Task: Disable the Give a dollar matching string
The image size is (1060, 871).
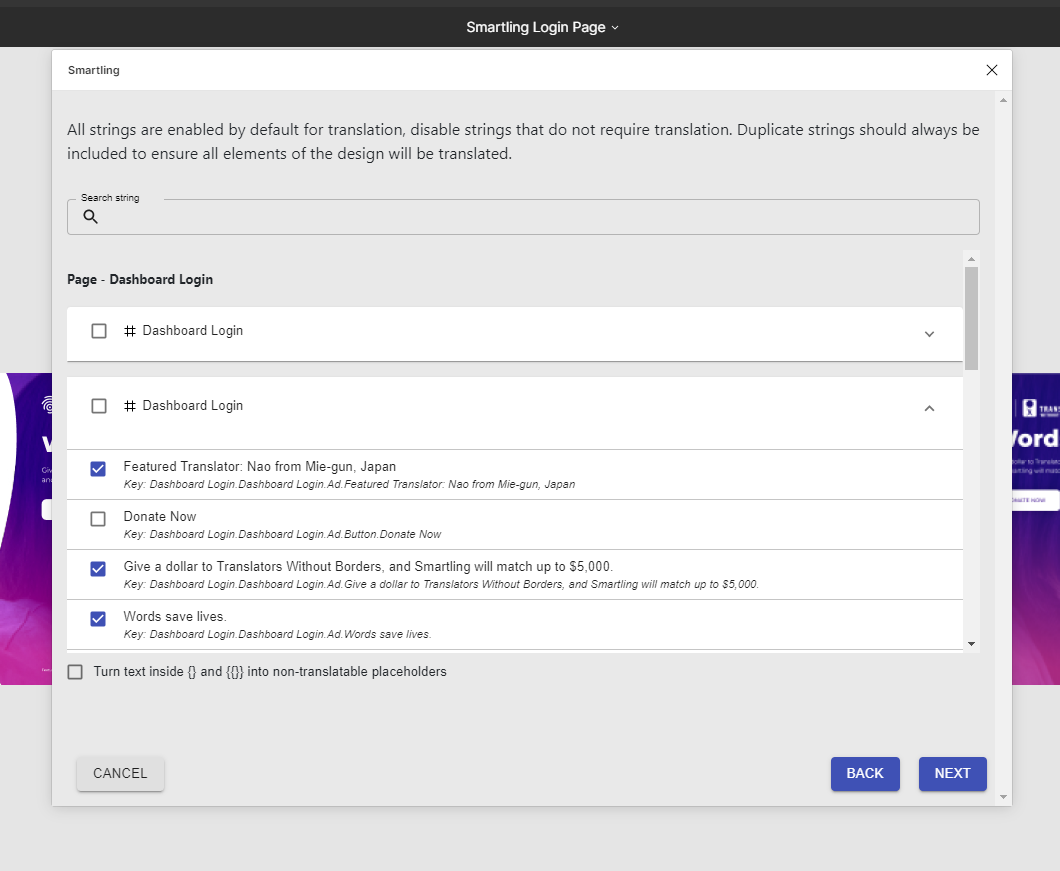Action: click(98, 568)
